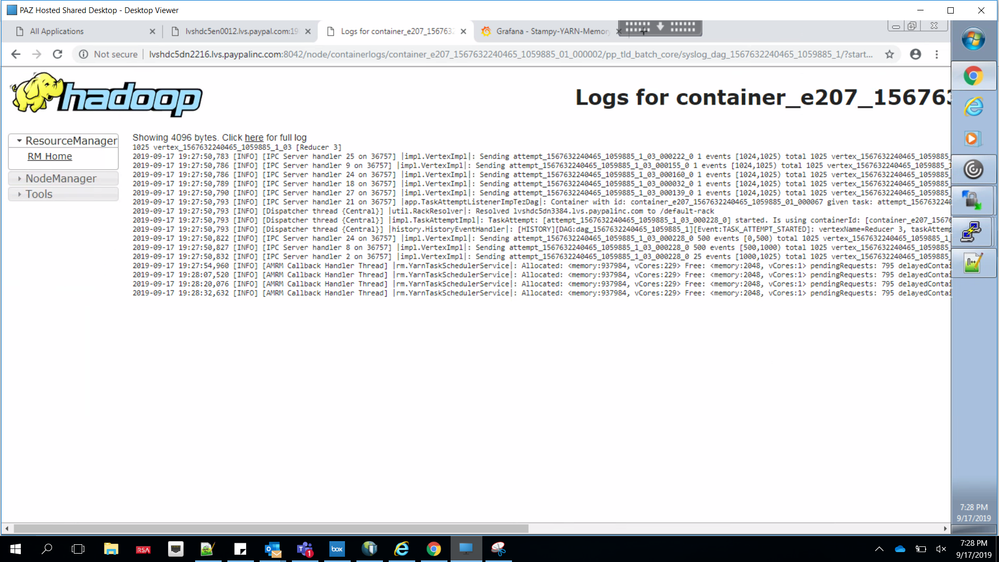
Task: Open local Internet Explorer from bottom taskbar
Action: tap(401, 549)
